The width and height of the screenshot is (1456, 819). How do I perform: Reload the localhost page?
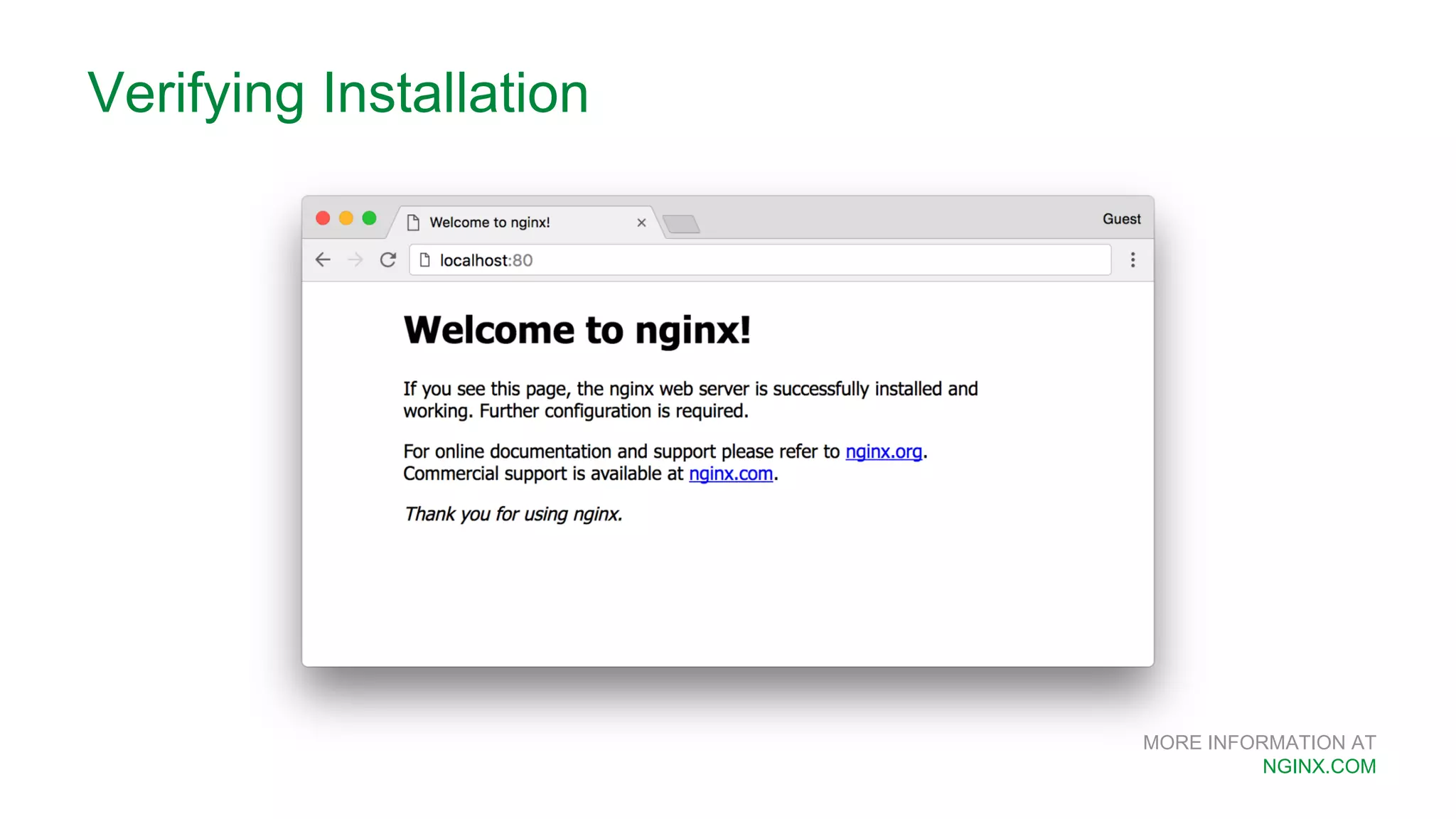[x=387, y=260]
